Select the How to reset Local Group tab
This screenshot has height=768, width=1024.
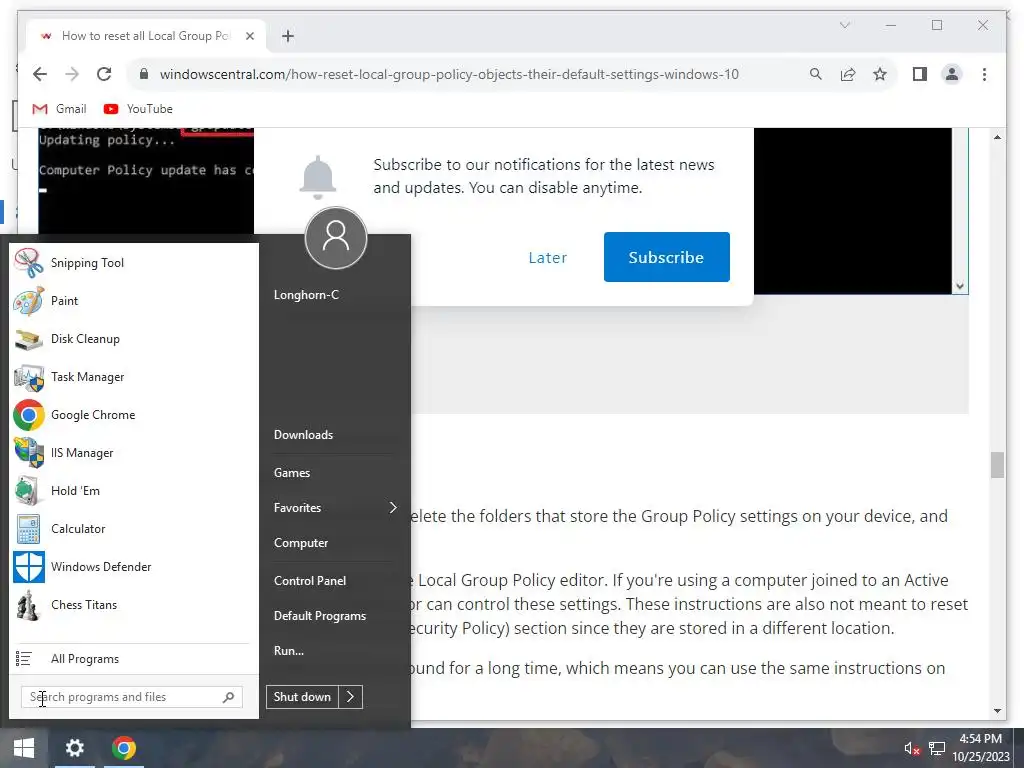(146, 36)
